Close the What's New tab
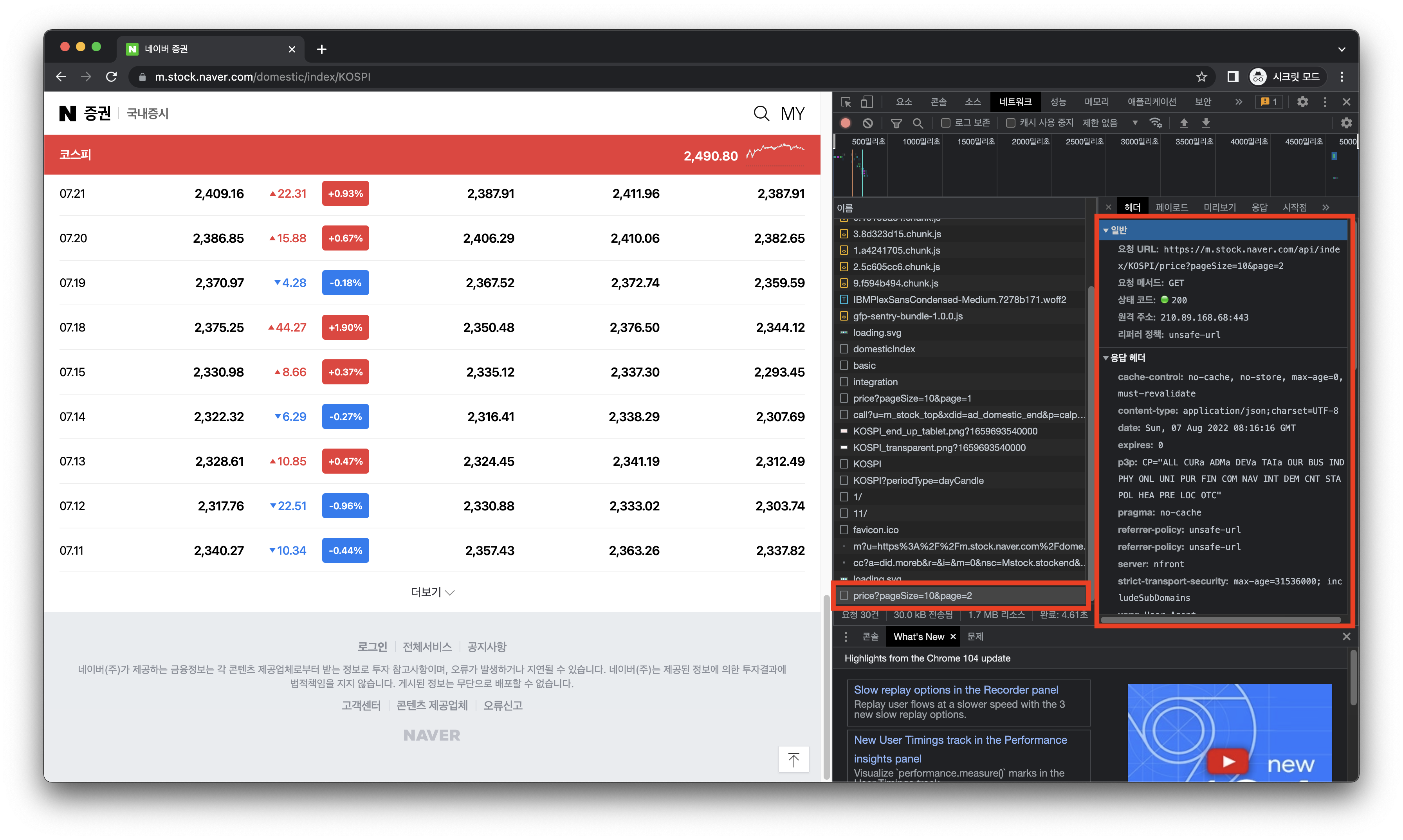This screenshot has height=840, width=1403. pos(953,637)
